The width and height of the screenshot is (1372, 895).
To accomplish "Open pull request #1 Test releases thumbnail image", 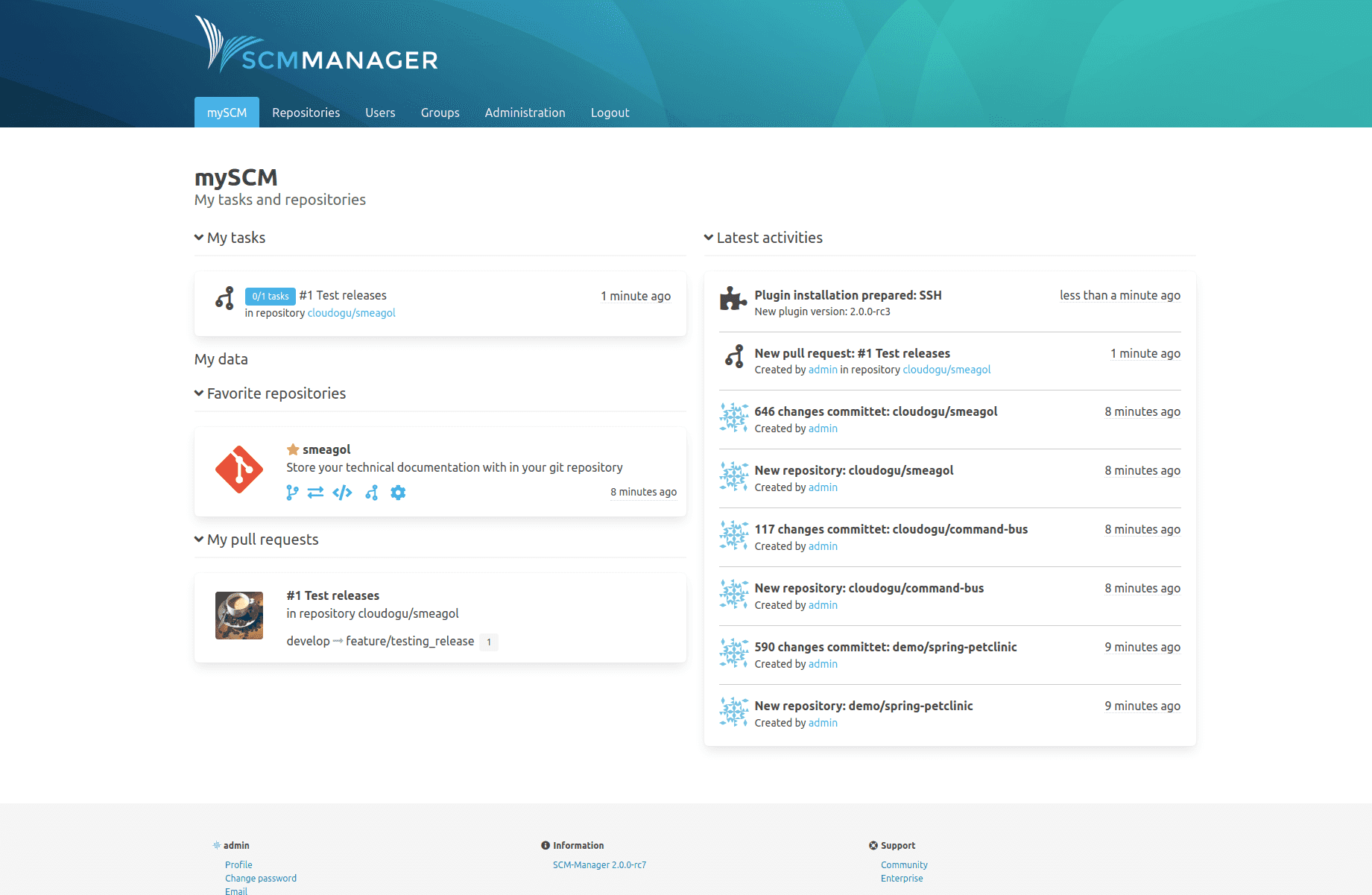I will 238,616.
